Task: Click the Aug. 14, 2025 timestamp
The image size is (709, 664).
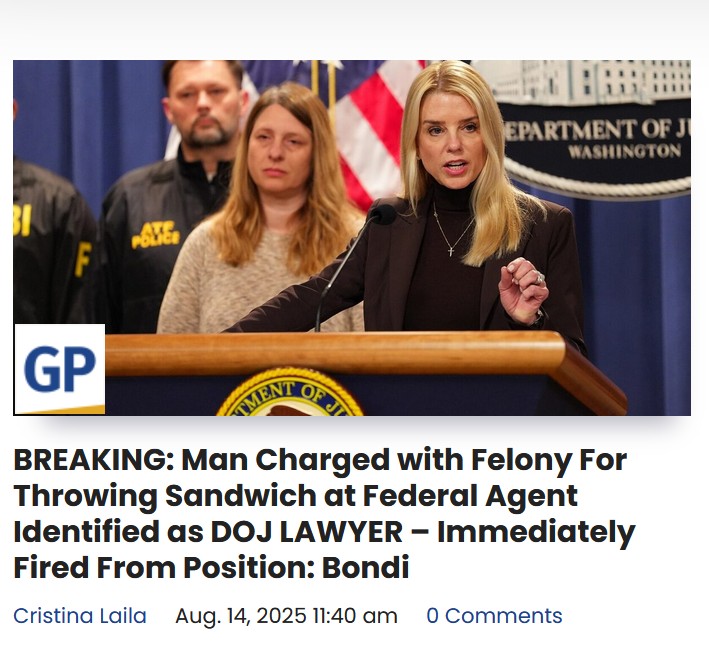Action: tap(286, 616)
